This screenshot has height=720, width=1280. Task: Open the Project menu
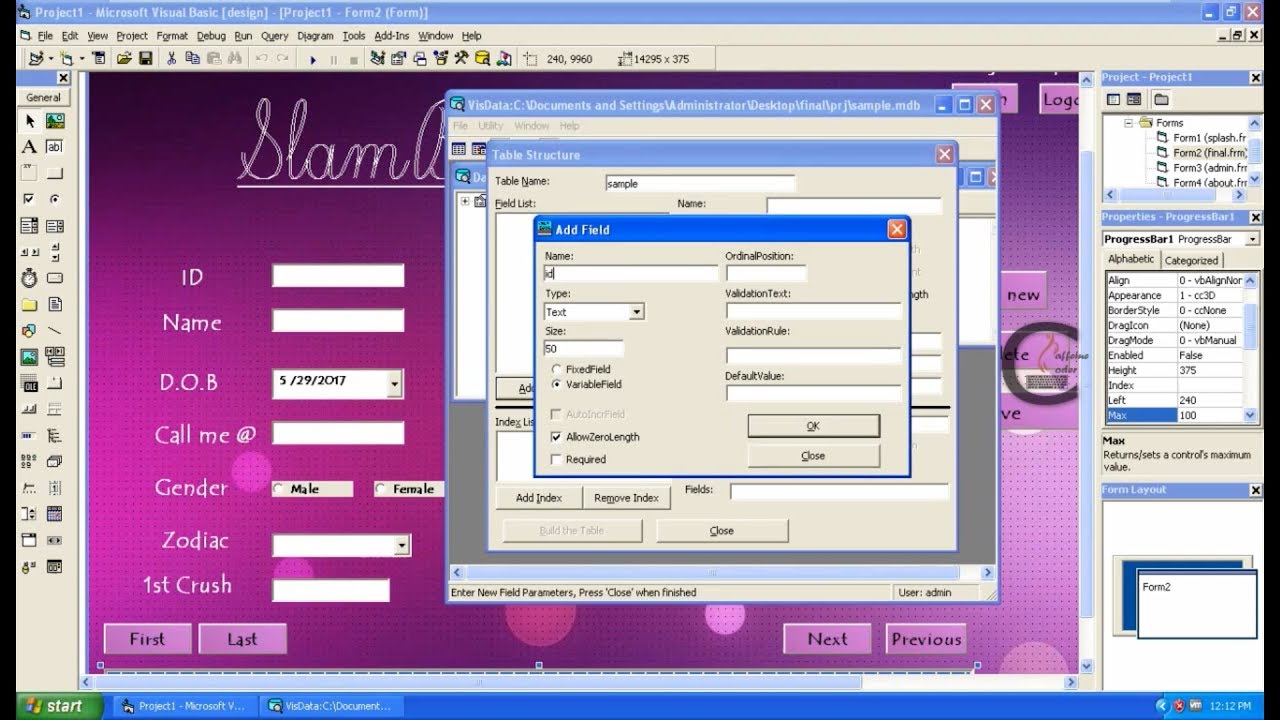132,36
